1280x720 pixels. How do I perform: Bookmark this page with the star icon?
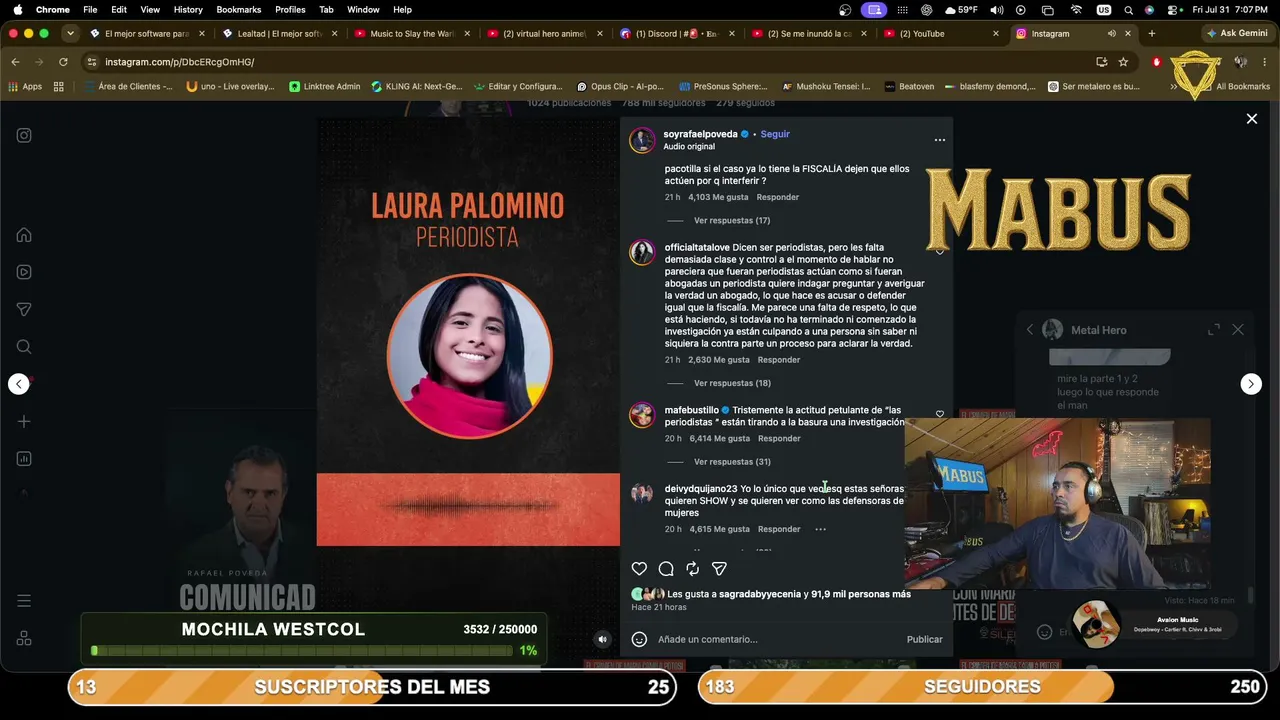point(1123,62)
